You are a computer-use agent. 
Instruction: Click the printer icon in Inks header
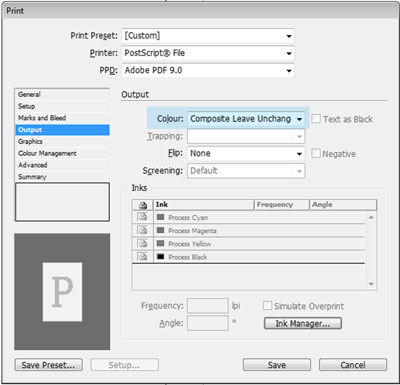point(143,205)
